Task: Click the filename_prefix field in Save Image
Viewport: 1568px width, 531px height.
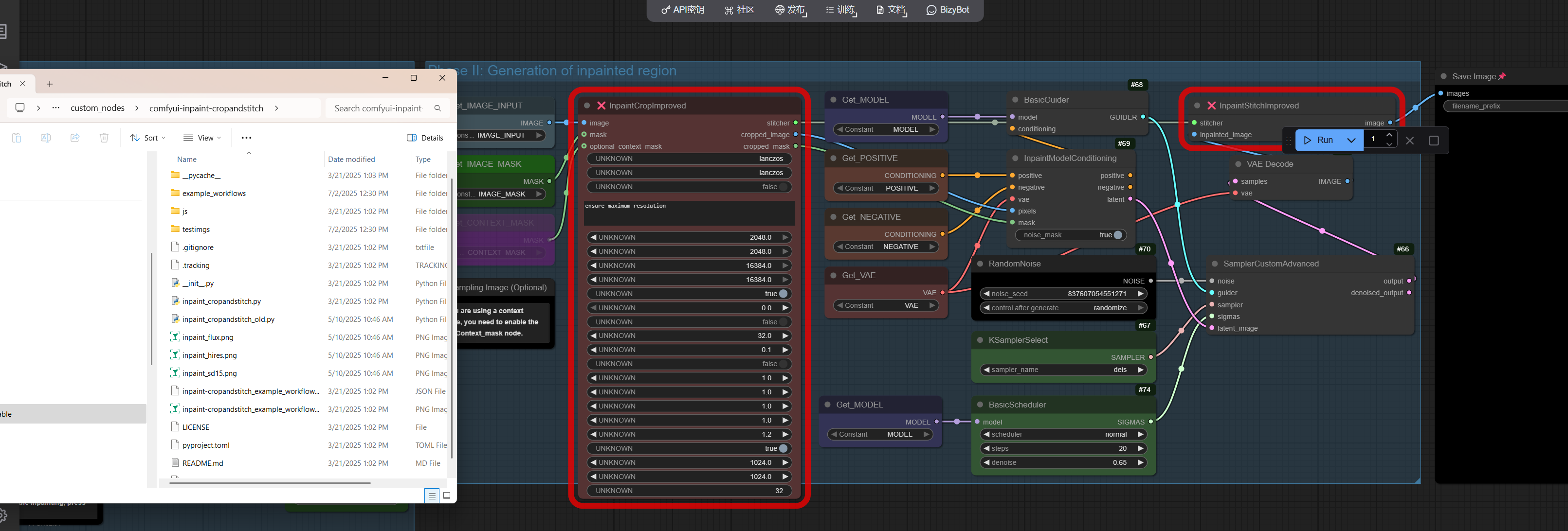Action: click(1505, 106)
